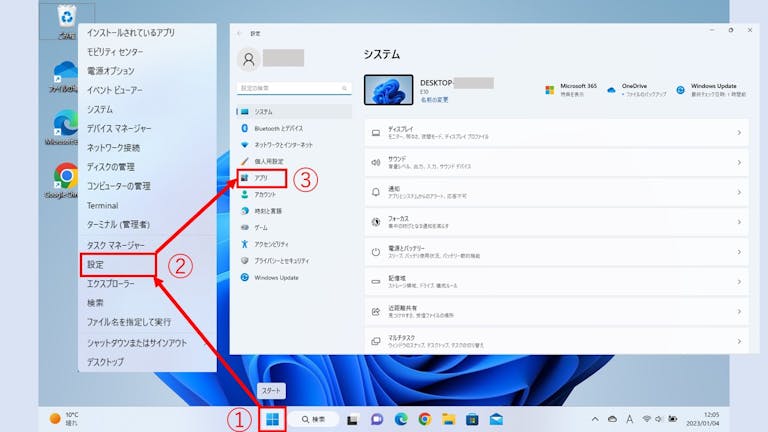
Task: Go back with the Settings back arrow
Action: coord(240,33)
